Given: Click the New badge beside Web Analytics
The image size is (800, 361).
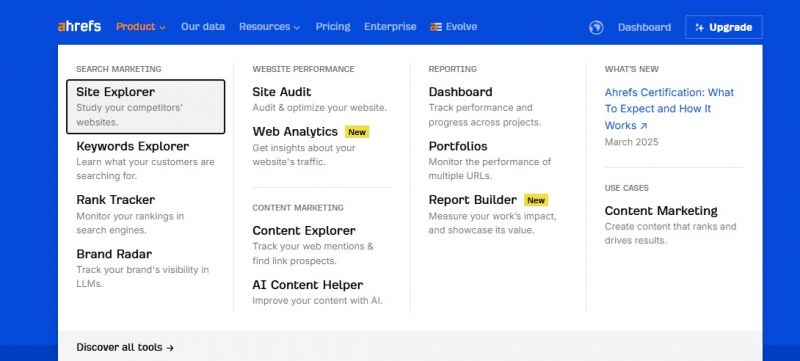Looking at the screenshot, I should tap(357, 132).
